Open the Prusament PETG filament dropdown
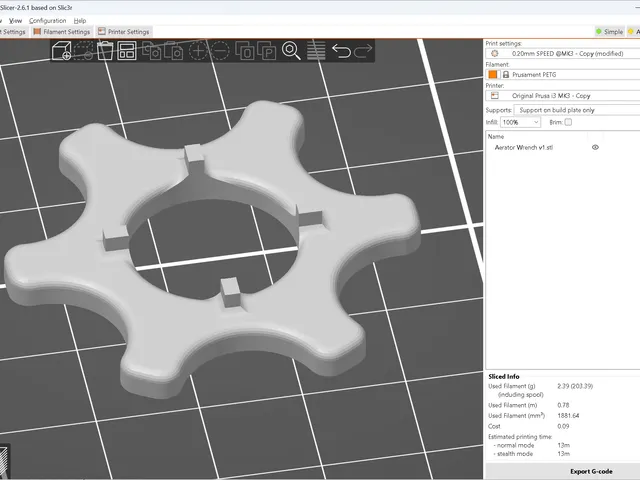640x480 pixels. [571, 75]
